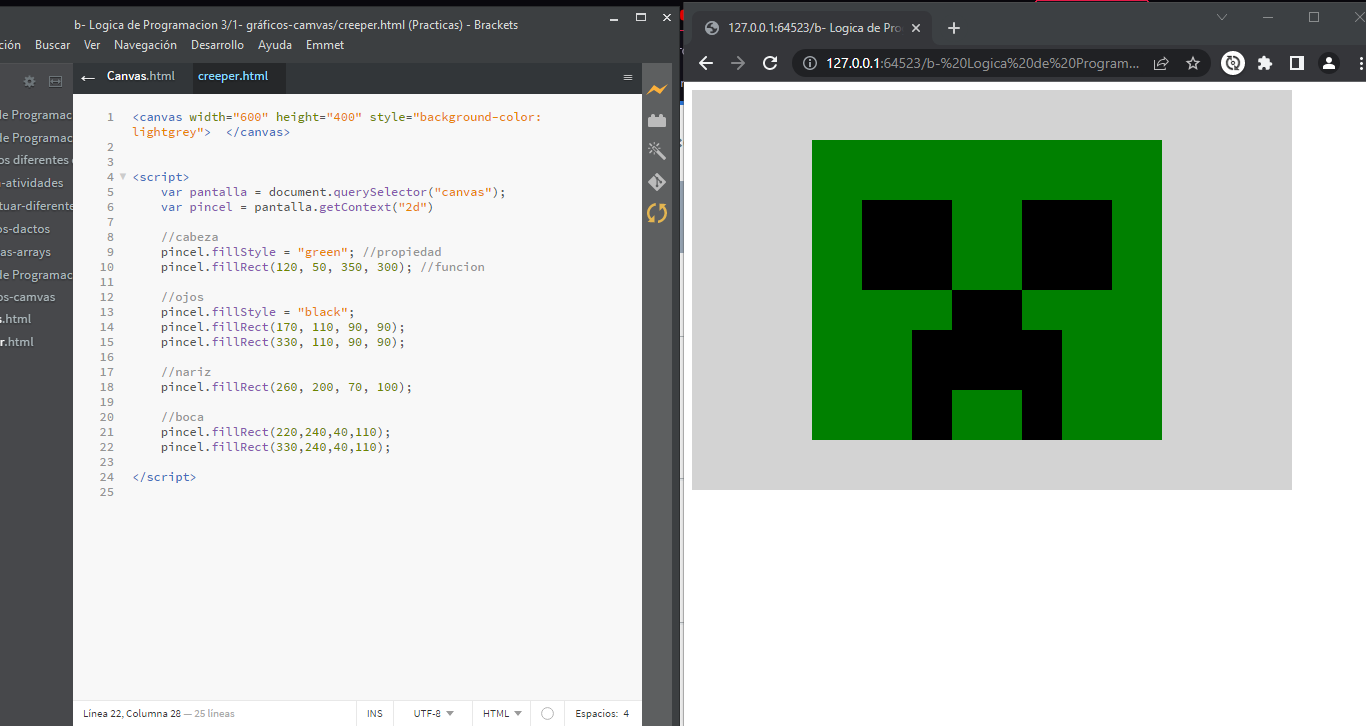Viewport: 1366px width, 726px height.
Task: Switch to the creeper.html tab
Action: tap(233, 76)
